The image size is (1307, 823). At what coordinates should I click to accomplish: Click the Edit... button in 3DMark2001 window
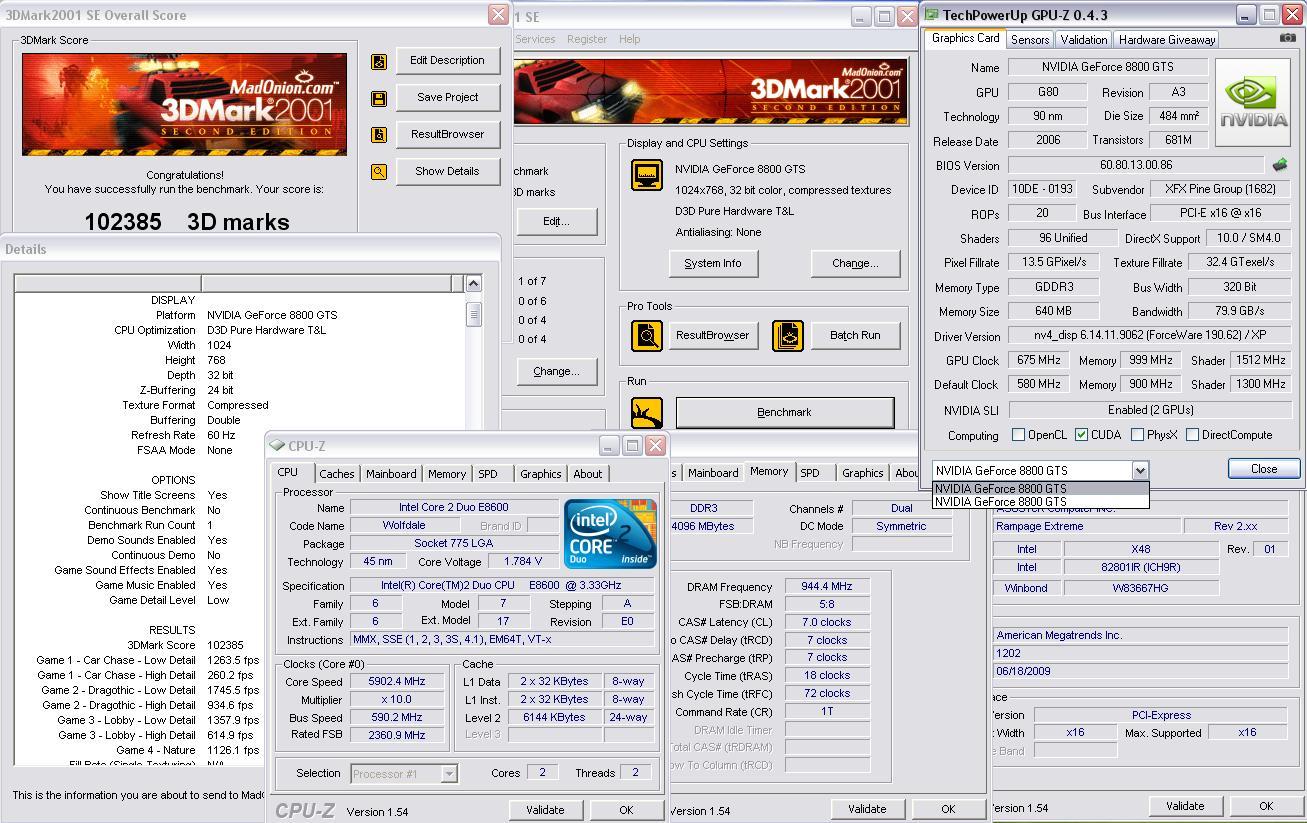[x=556, y=221]
